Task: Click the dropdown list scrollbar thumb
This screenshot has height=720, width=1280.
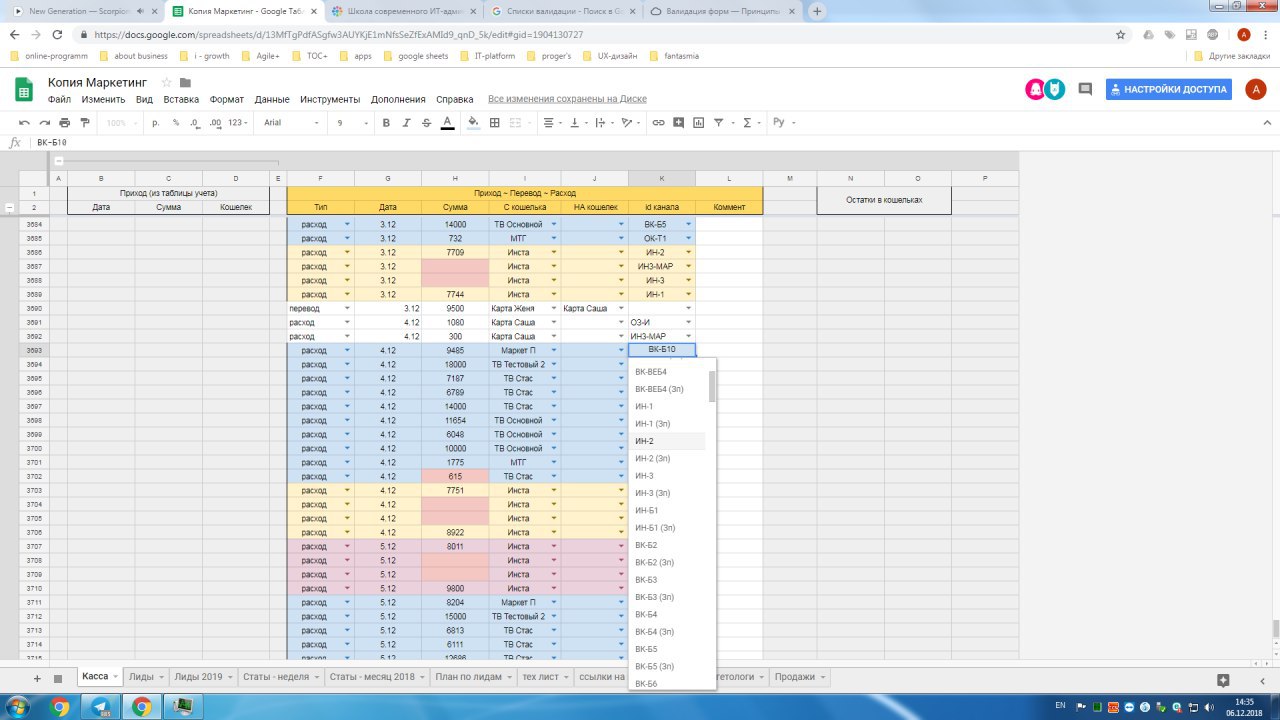Action: coord(712,386)
